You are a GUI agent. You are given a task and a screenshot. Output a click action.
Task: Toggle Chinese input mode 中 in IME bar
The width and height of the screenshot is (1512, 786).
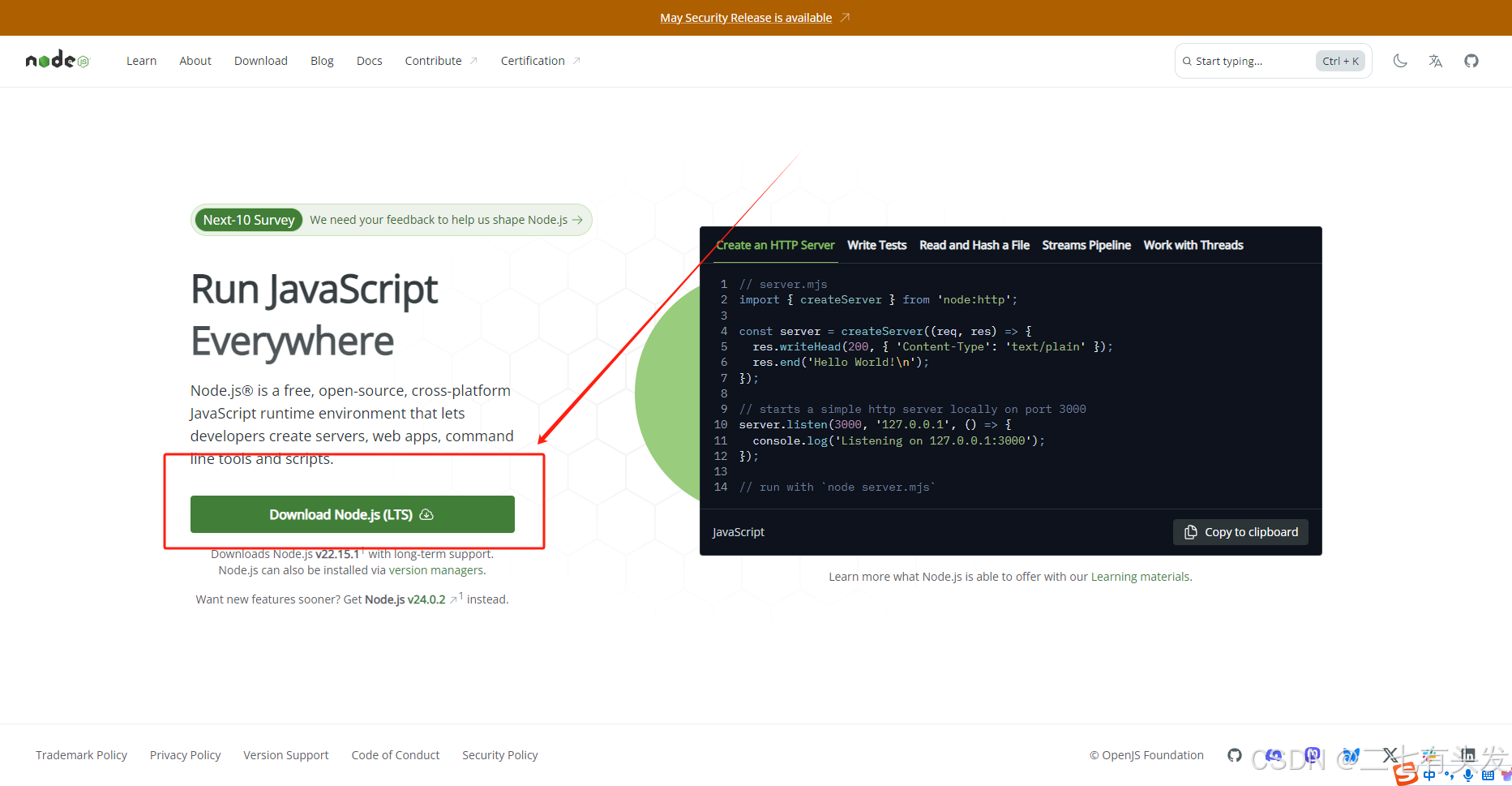pos(1429,775)
